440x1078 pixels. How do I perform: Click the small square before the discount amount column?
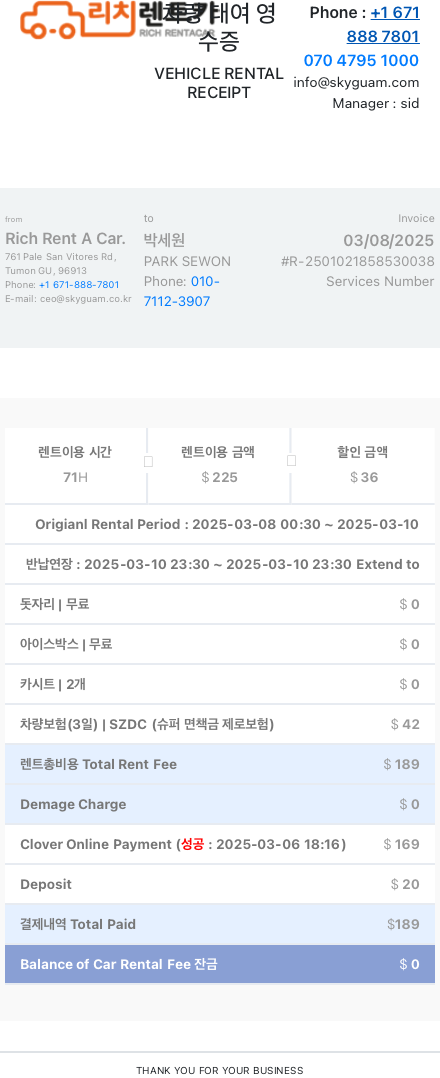point(291,461)
